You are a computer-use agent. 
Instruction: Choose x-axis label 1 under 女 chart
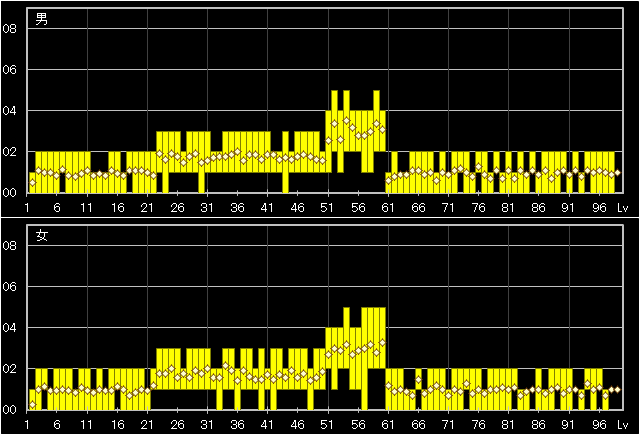[27, 425]
